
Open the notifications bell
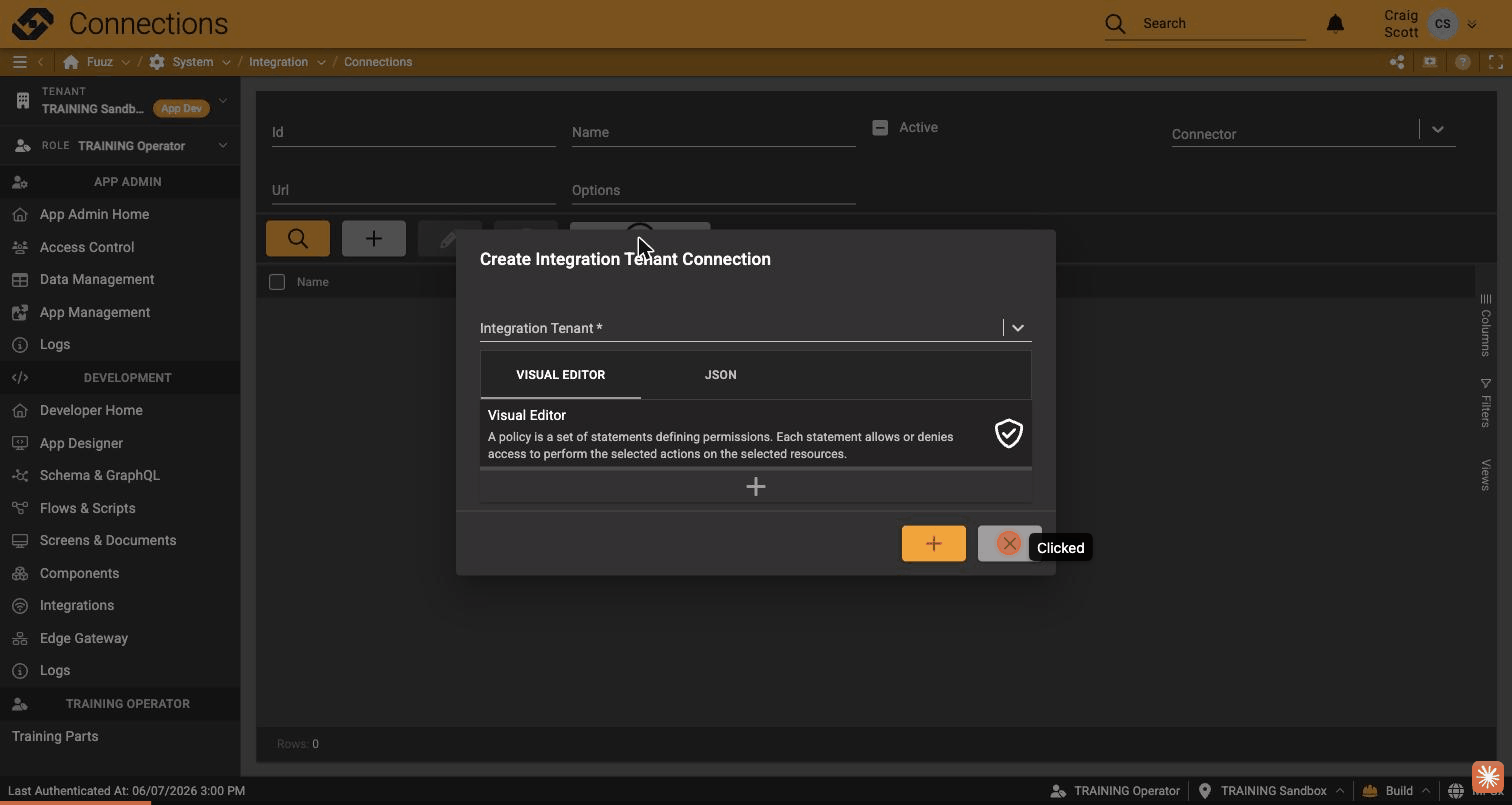1335,23
